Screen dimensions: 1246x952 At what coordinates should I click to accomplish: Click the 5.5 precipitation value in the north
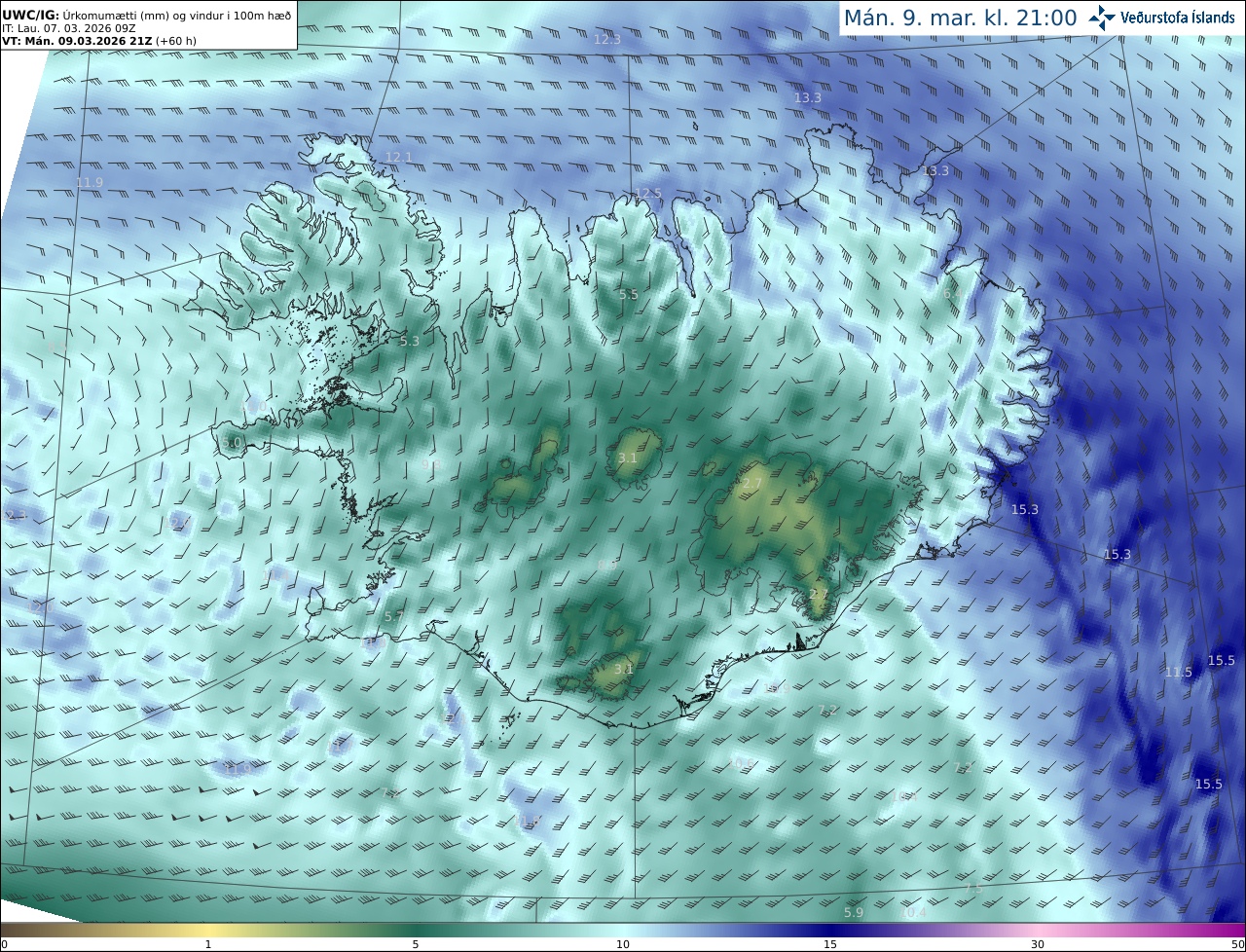[629, 294]
